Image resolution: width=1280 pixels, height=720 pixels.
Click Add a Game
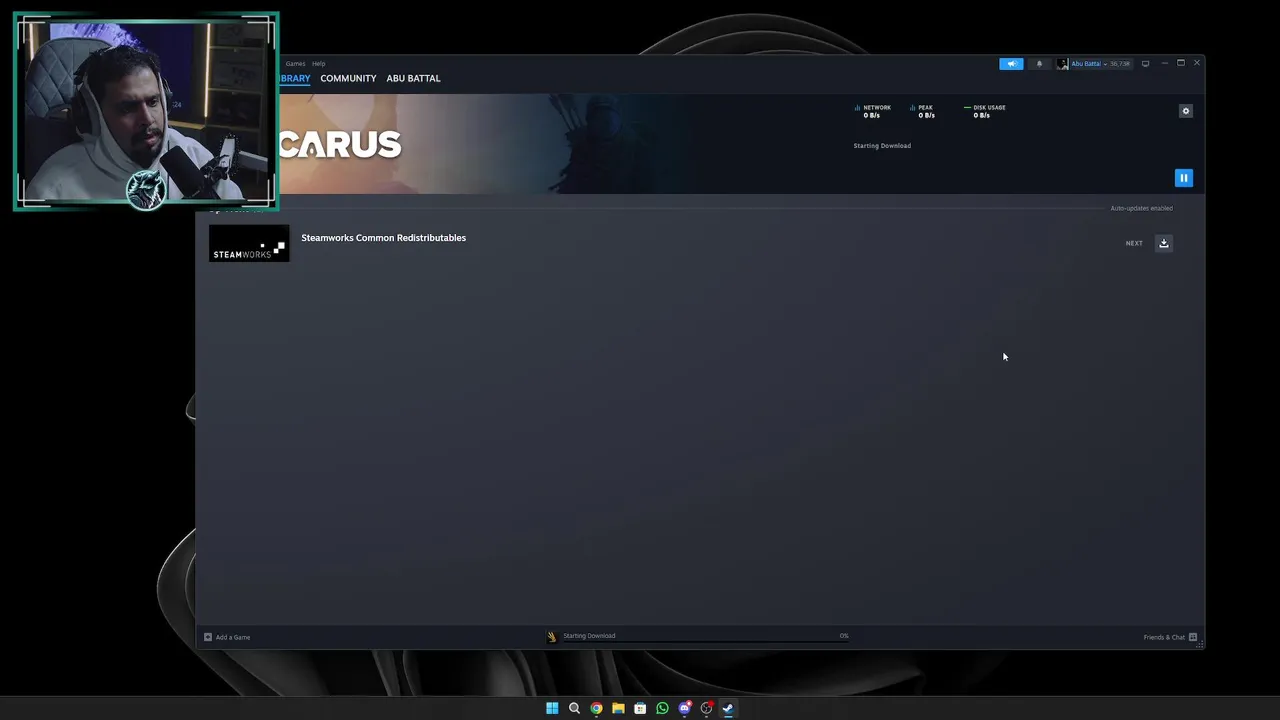click(227, 637)
